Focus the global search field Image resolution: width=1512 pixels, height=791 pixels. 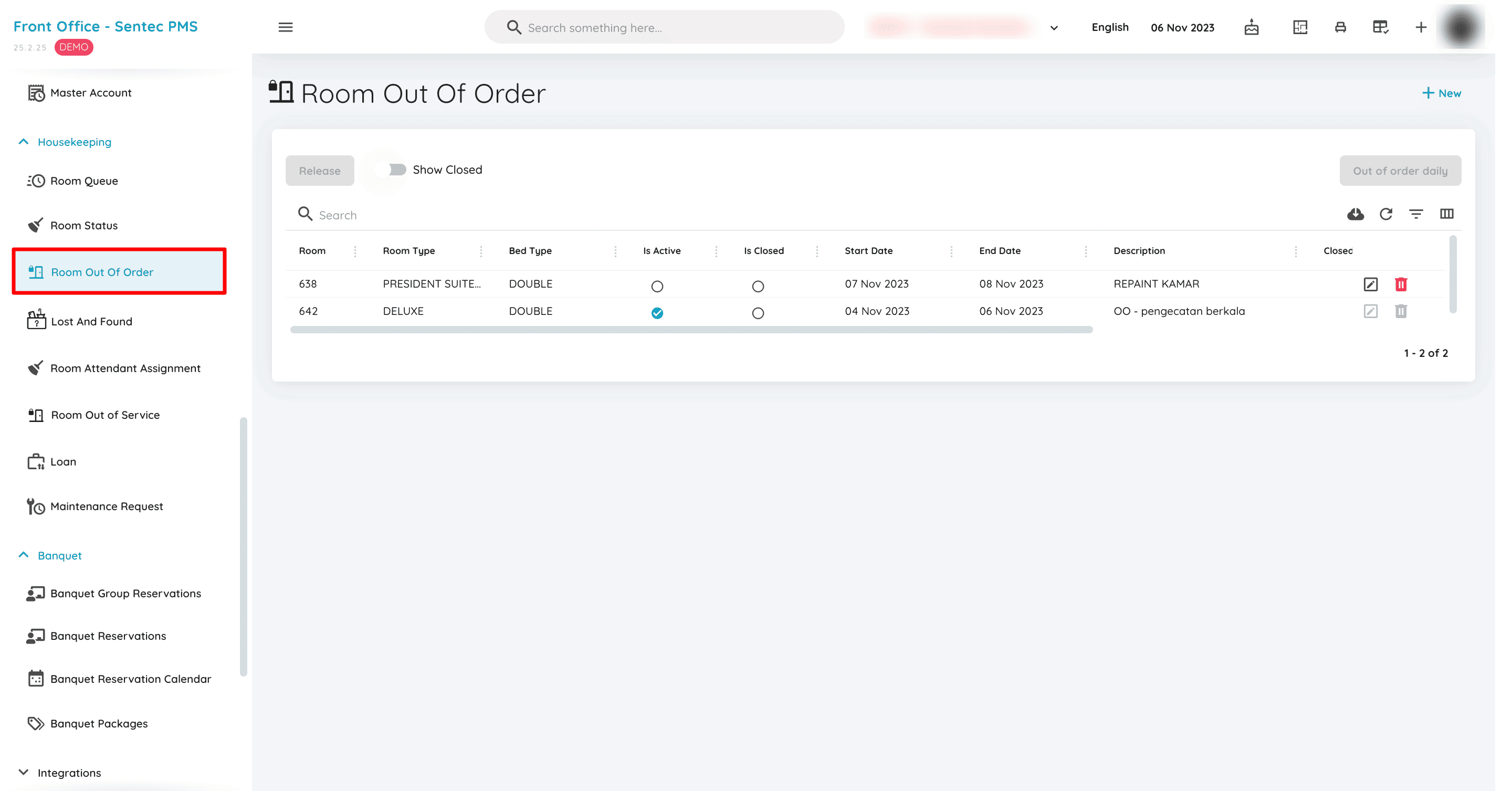tap(665, 27)
